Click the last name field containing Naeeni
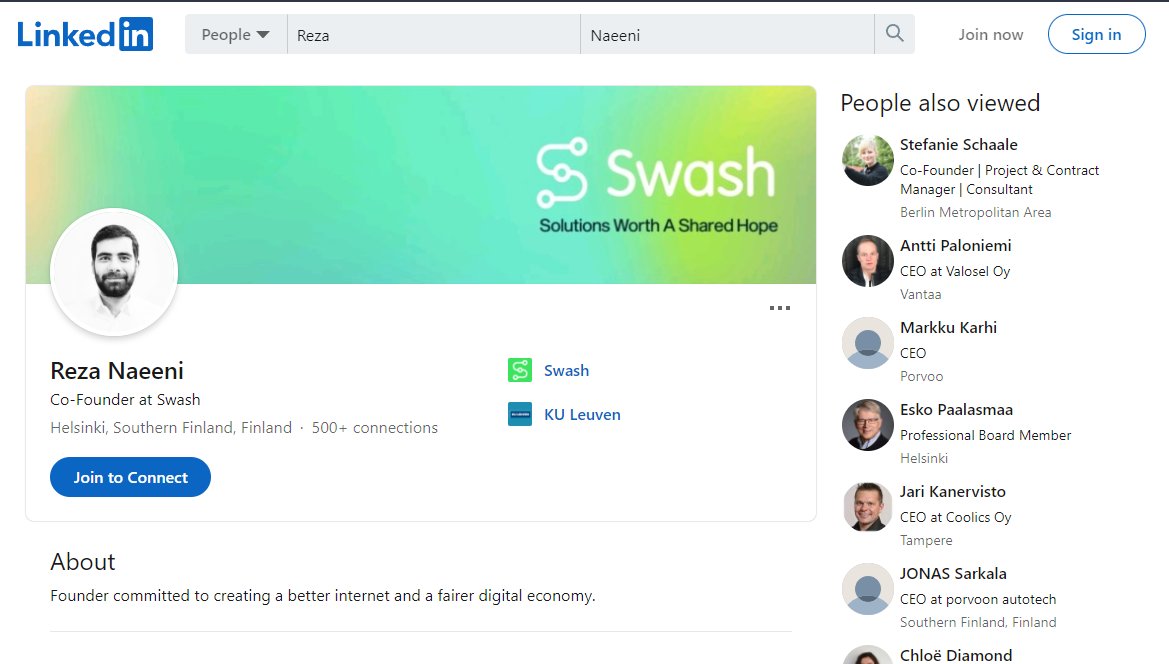The image size is (1169, 664). [728, 34]
